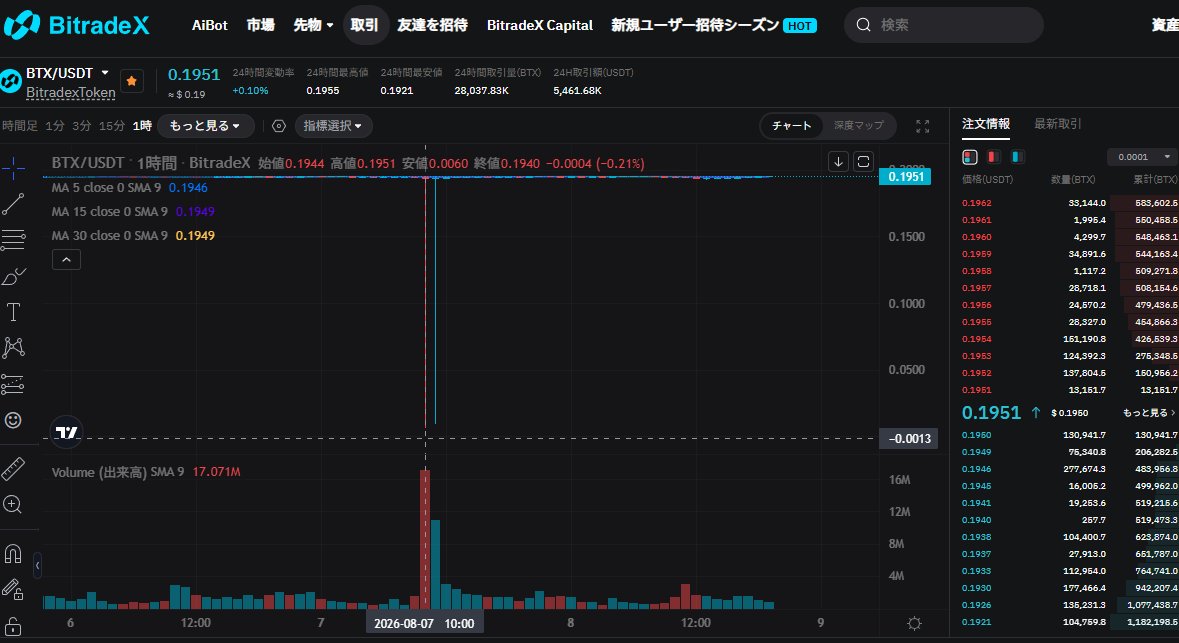Click the 0.1951 current price axis label
This screenshot has width=1179, height=643.
[905, 177]
